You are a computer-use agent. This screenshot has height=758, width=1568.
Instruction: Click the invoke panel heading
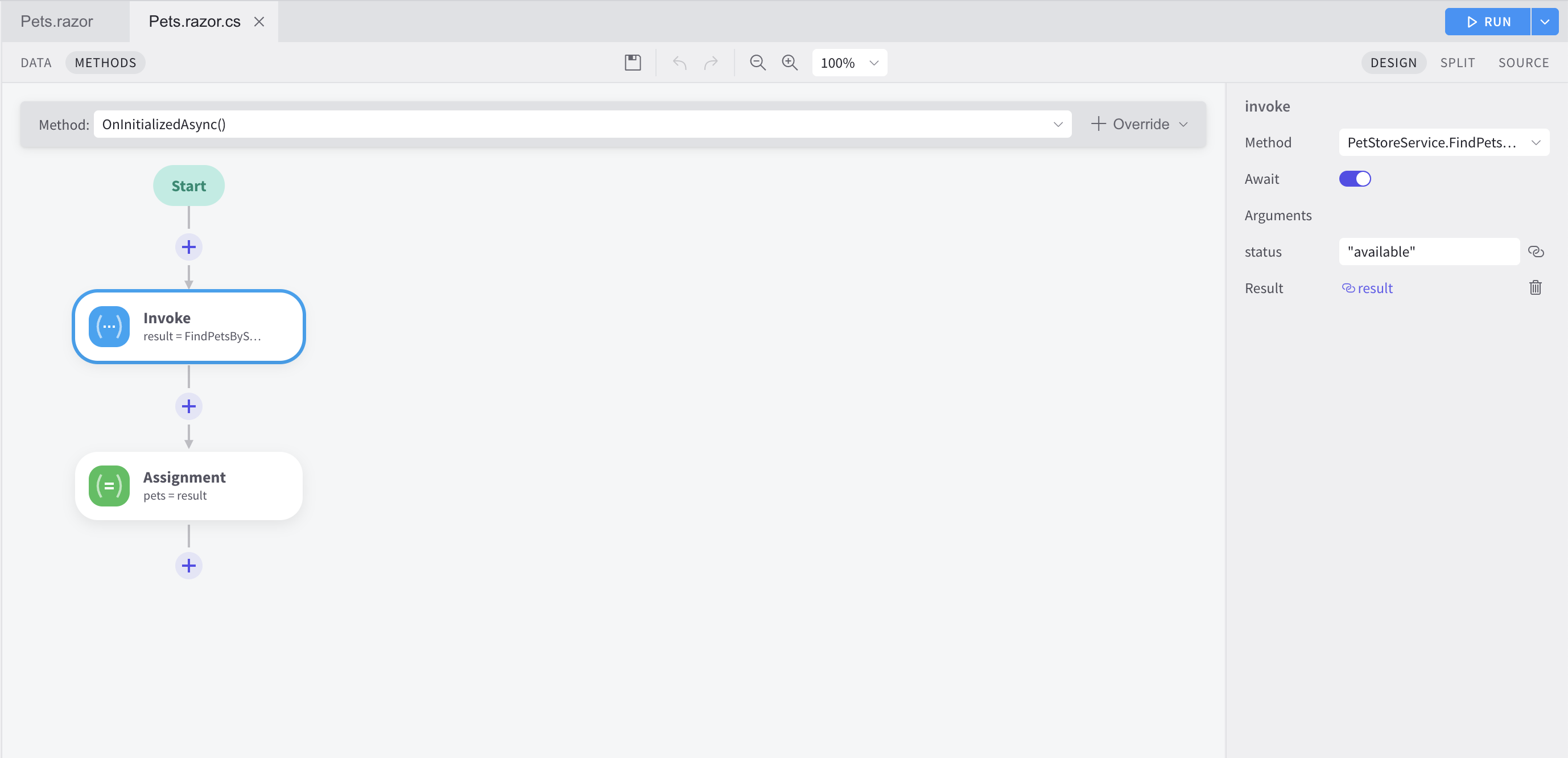tap(1267, 106)
